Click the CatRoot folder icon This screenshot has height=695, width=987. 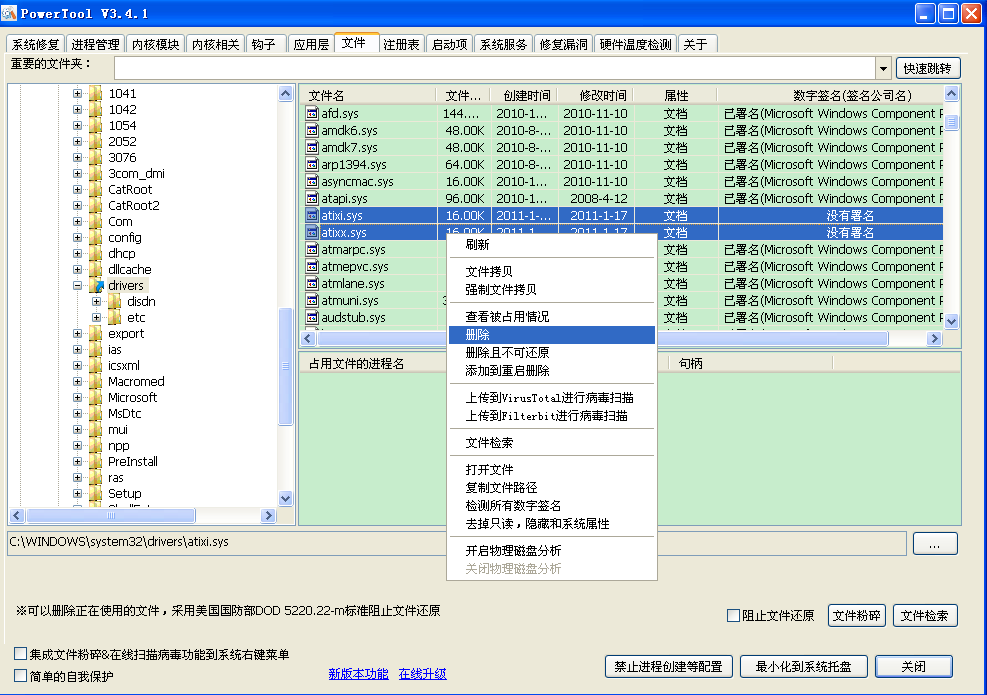[x=96, y=190]
